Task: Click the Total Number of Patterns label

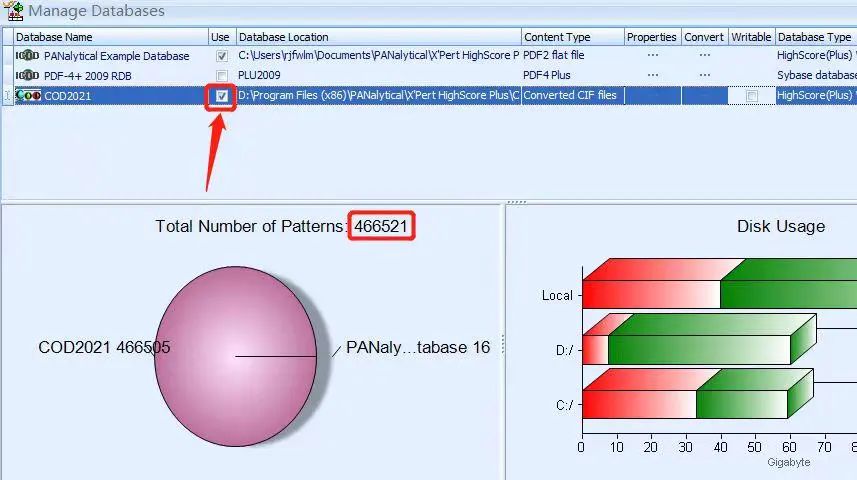Action: (x=251, y=226)
